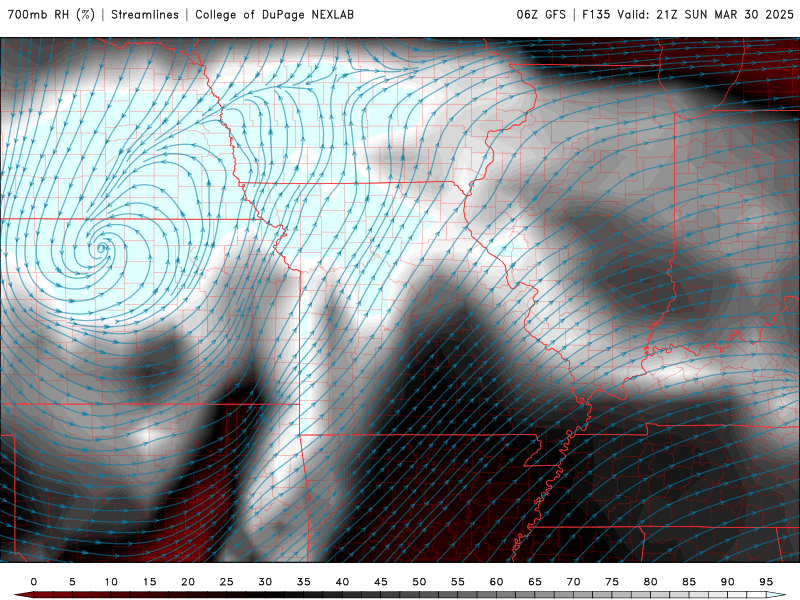The height and width of the screenshot is (600, 800).
Task: Click the 'F135 Valid: 21Z SUN MAR 30 2025' text
Action: point(688,14)
